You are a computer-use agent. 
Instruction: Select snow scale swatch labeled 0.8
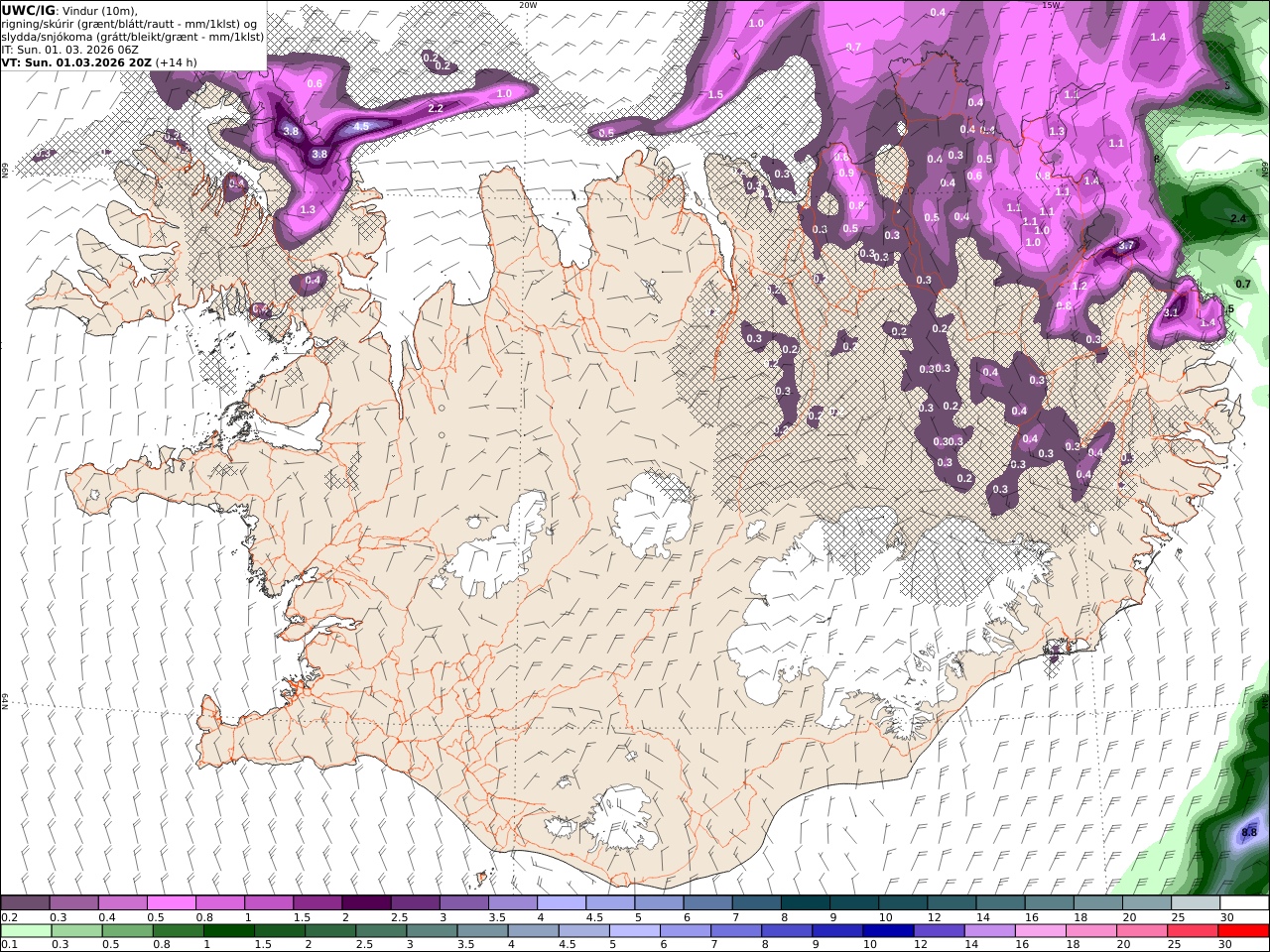click(219, 903)
